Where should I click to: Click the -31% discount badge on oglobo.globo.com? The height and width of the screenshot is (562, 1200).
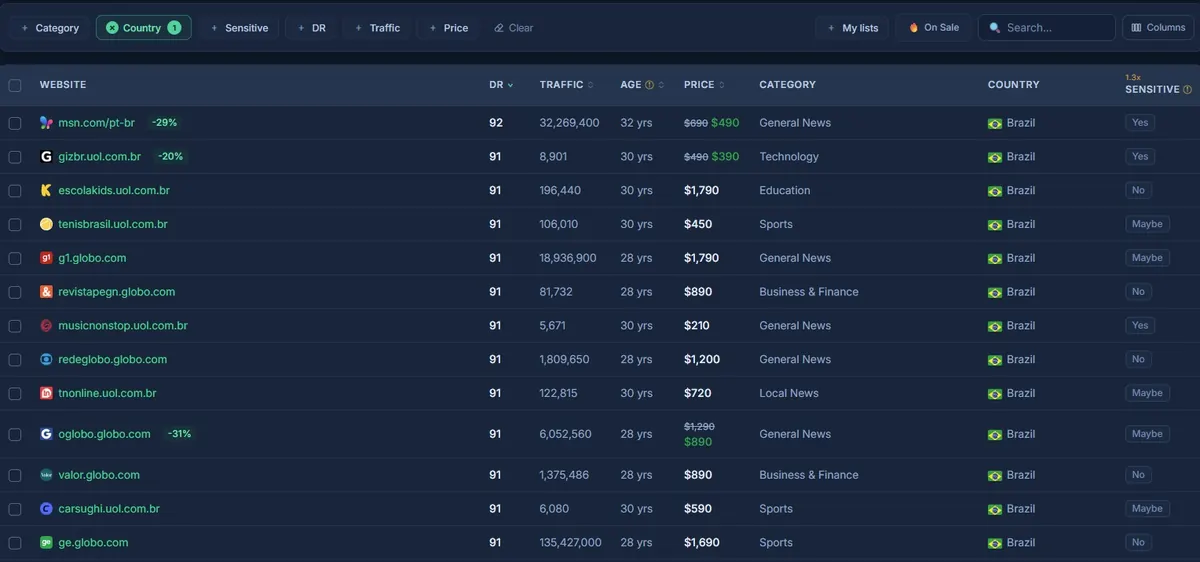(179, 434)
